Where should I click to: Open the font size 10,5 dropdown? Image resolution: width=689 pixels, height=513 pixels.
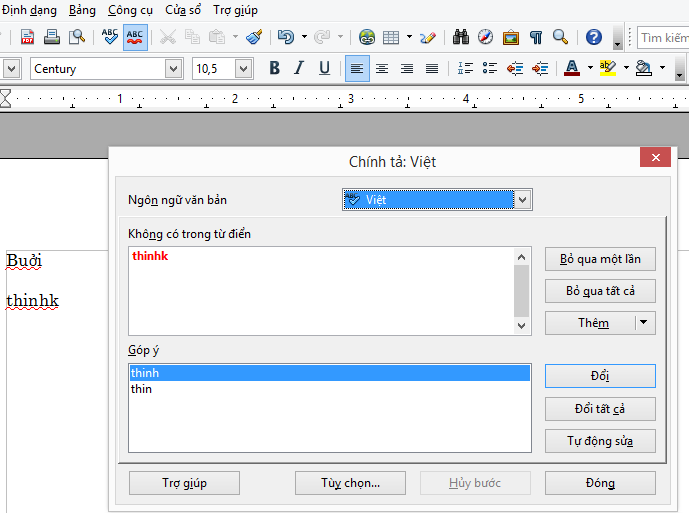[x=243, y=69]
